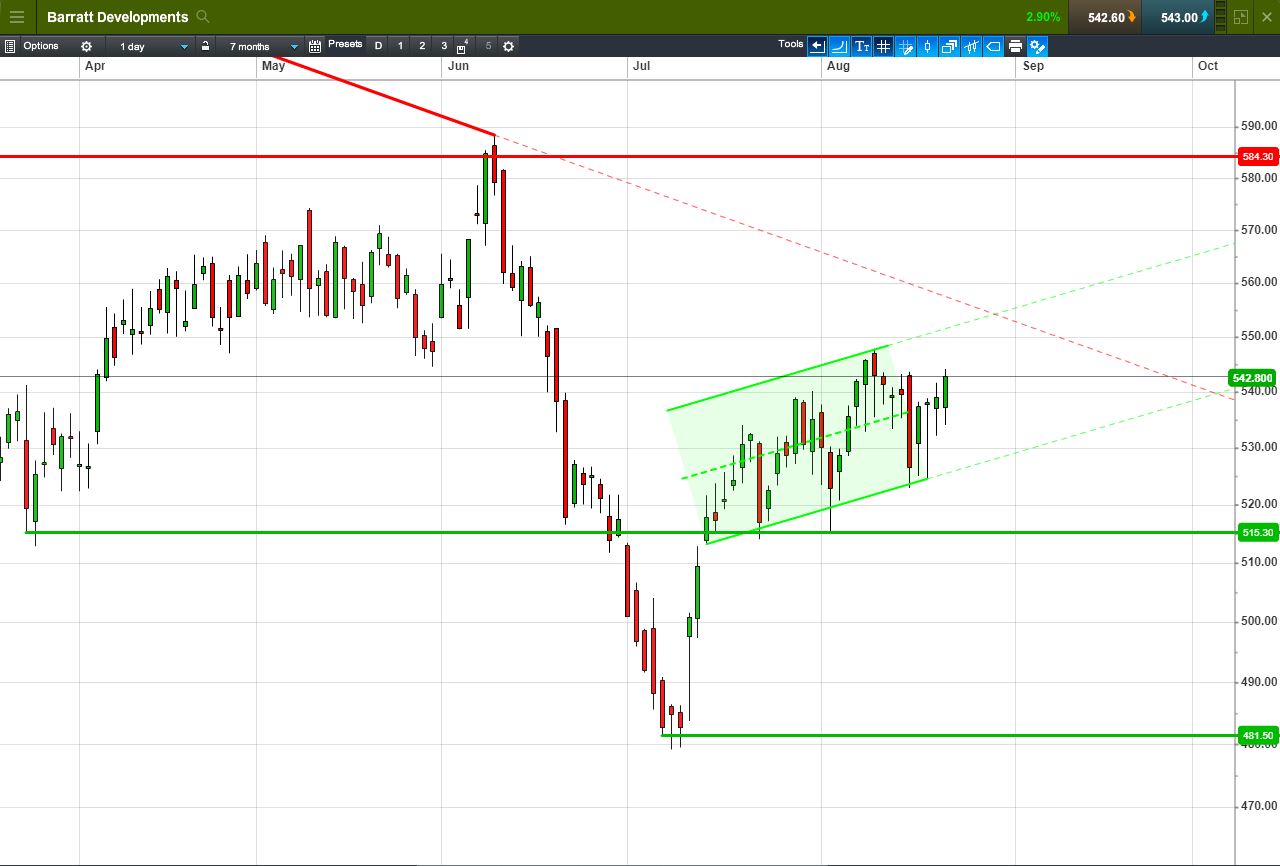The width and height of the screenshot is (1280, 866).
Task: Click the 590.00 price axis value
Action: click(1258, 126)
